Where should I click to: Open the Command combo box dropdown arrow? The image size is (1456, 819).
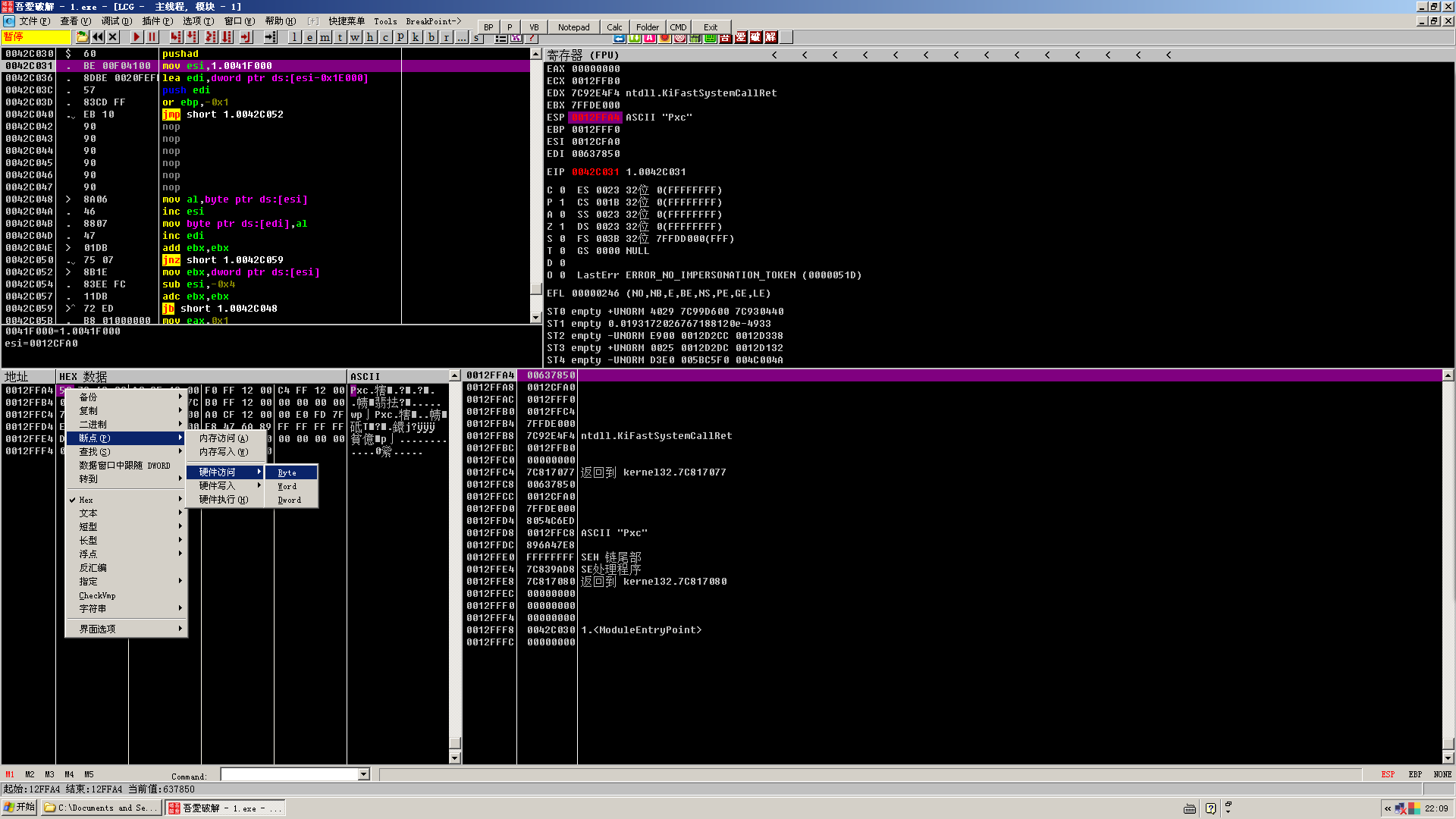tap(364, 774)
